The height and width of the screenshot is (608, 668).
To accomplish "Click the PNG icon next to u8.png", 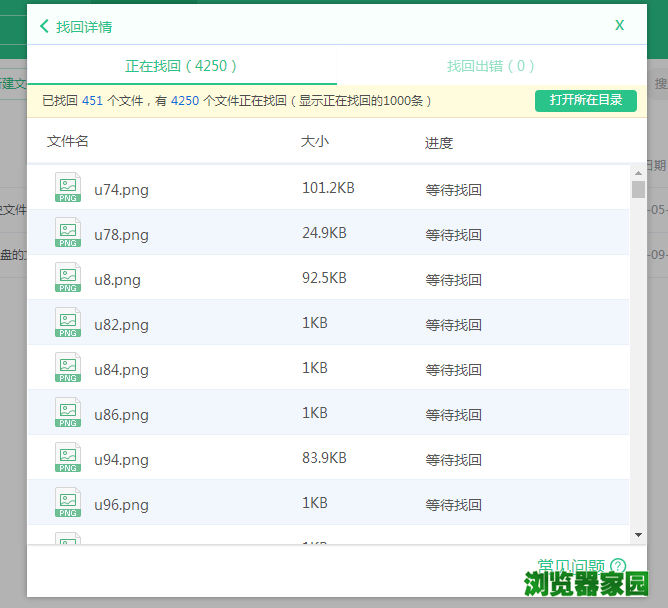I will coord(68,278).
